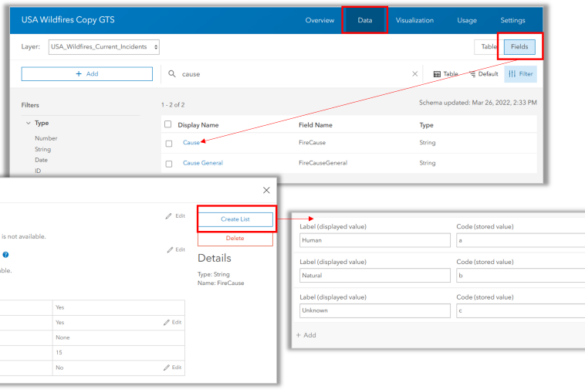The width and height of the screenshot is (585, 390).
Task: Click Add to add a list value
Action: coord(306,335)
